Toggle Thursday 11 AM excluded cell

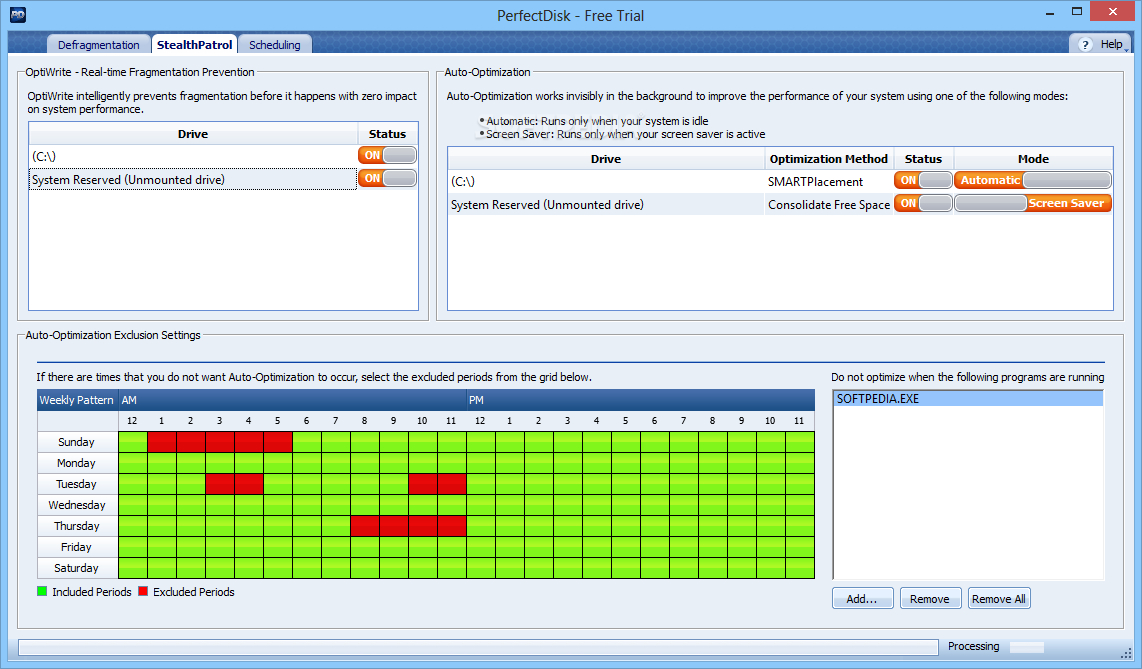[452, 526]
